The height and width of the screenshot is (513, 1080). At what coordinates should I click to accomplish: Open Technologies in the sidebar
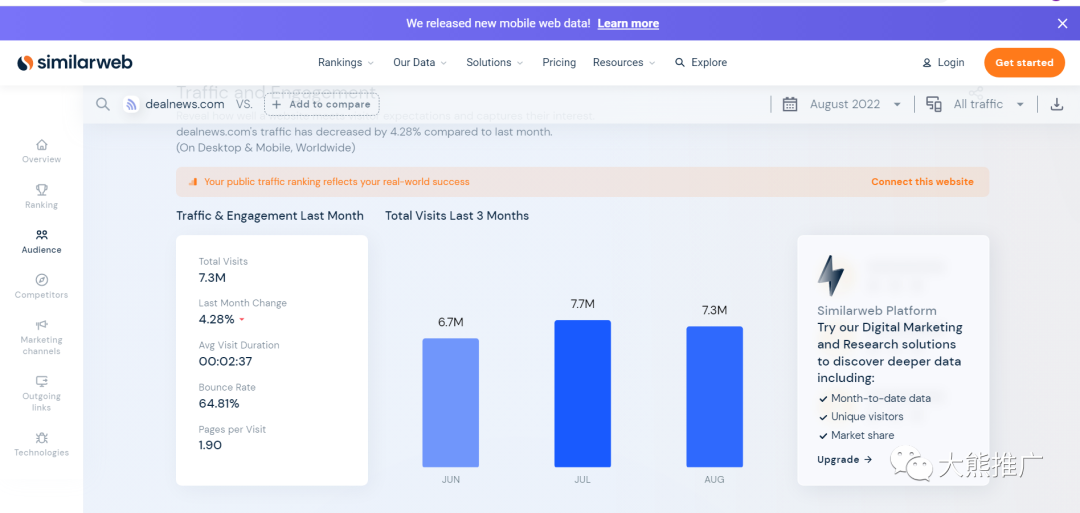[x=42, y=438]
